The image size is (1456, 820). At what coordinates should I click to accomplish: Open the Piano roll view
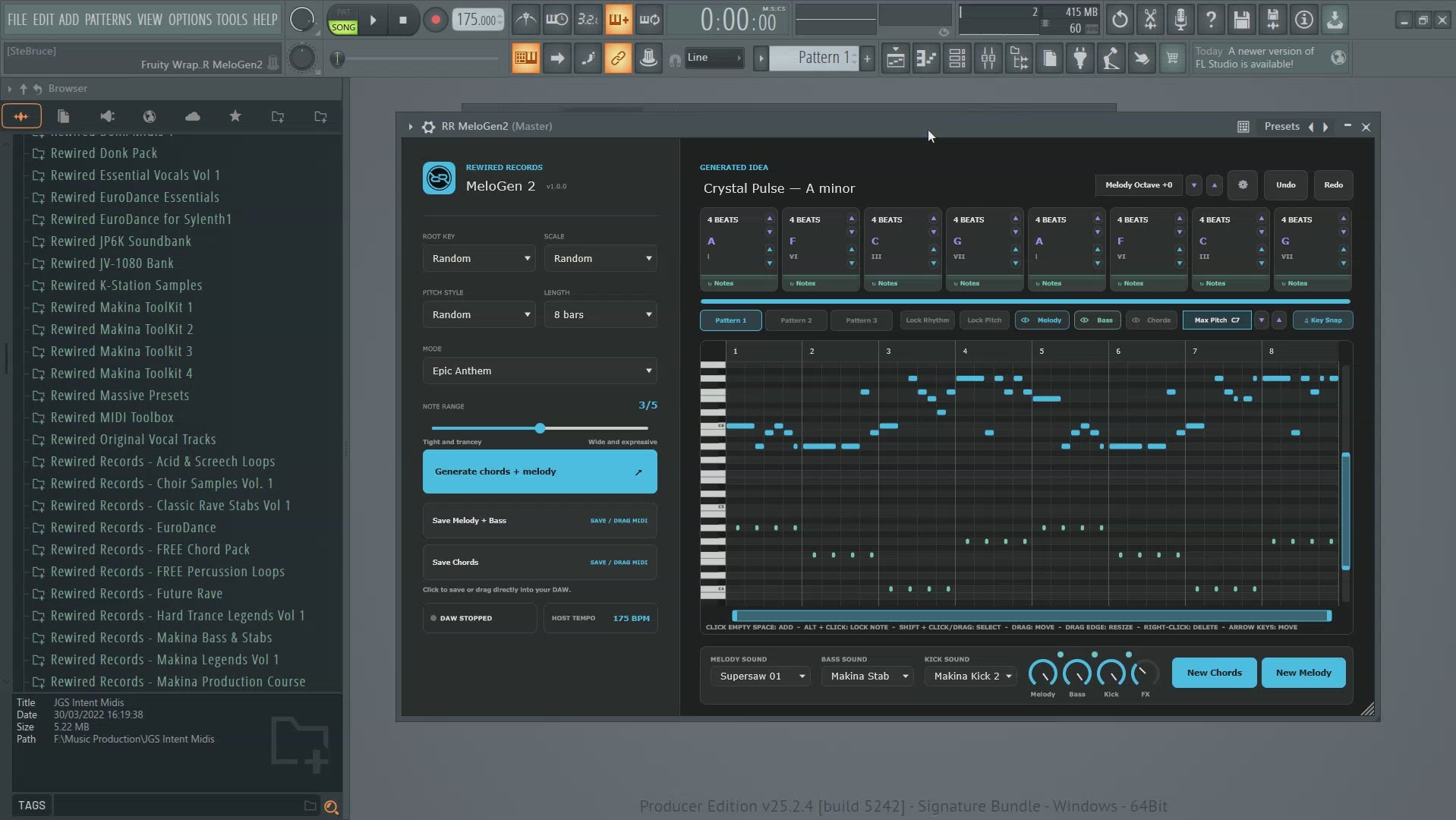click(926, 58)
